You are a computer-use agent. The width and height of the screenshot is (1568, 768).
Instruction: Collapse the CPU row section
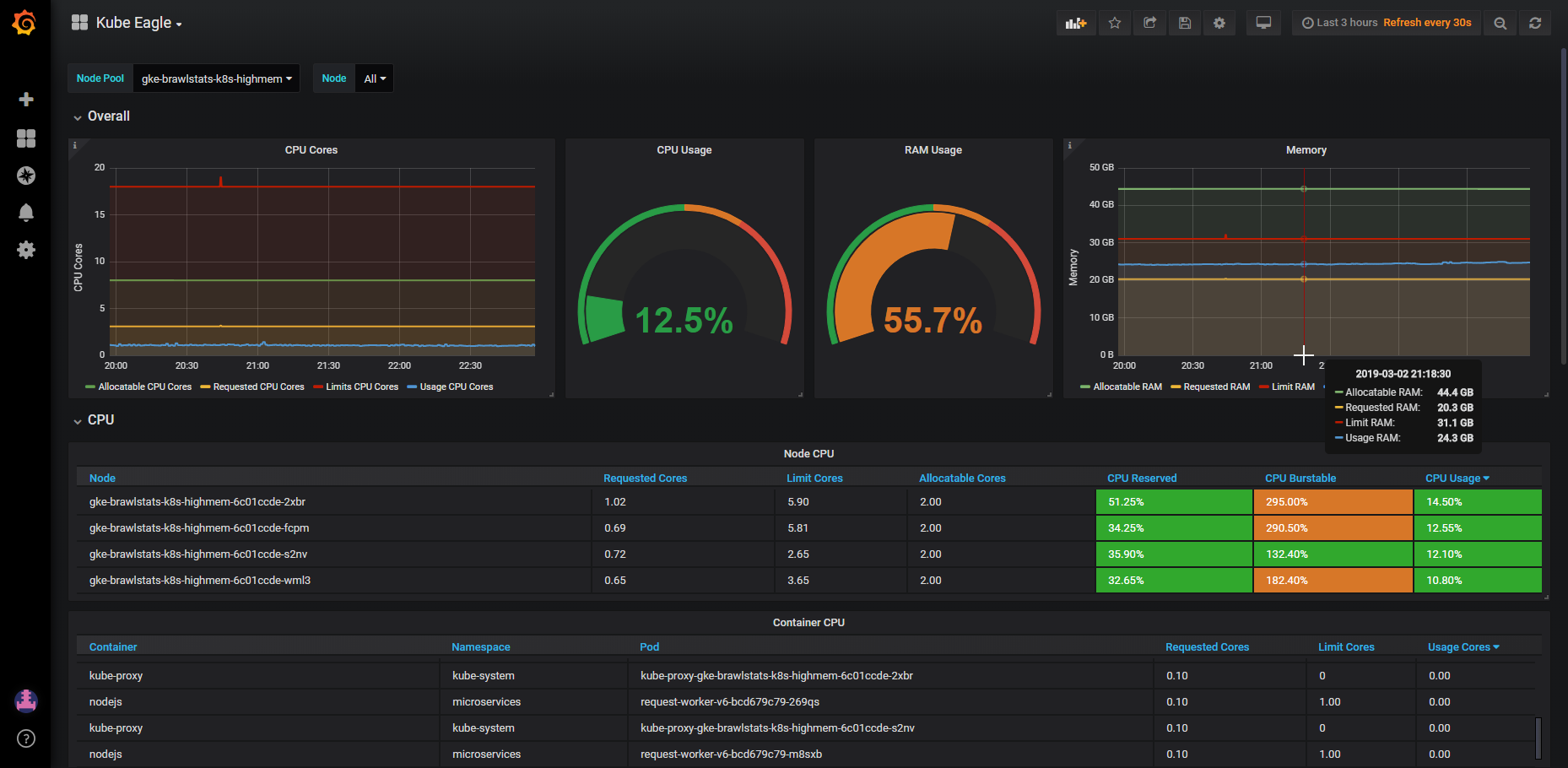click(94, 420)
